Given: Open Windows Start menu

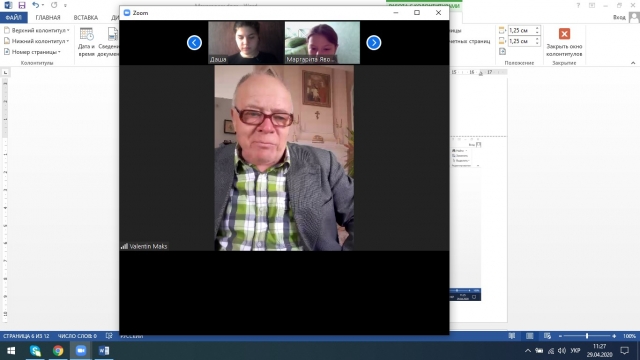Looking at the screenshot, I should pyautogui.click(x=11, y=351).
